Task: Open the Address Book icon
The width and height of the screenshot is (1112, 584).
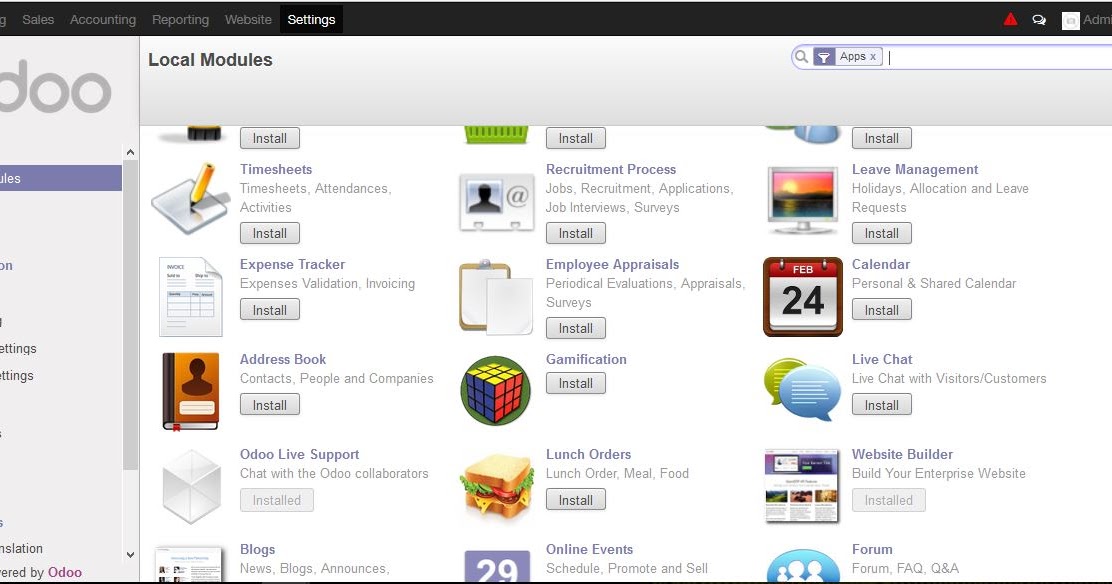Action: tap(191, 392)
